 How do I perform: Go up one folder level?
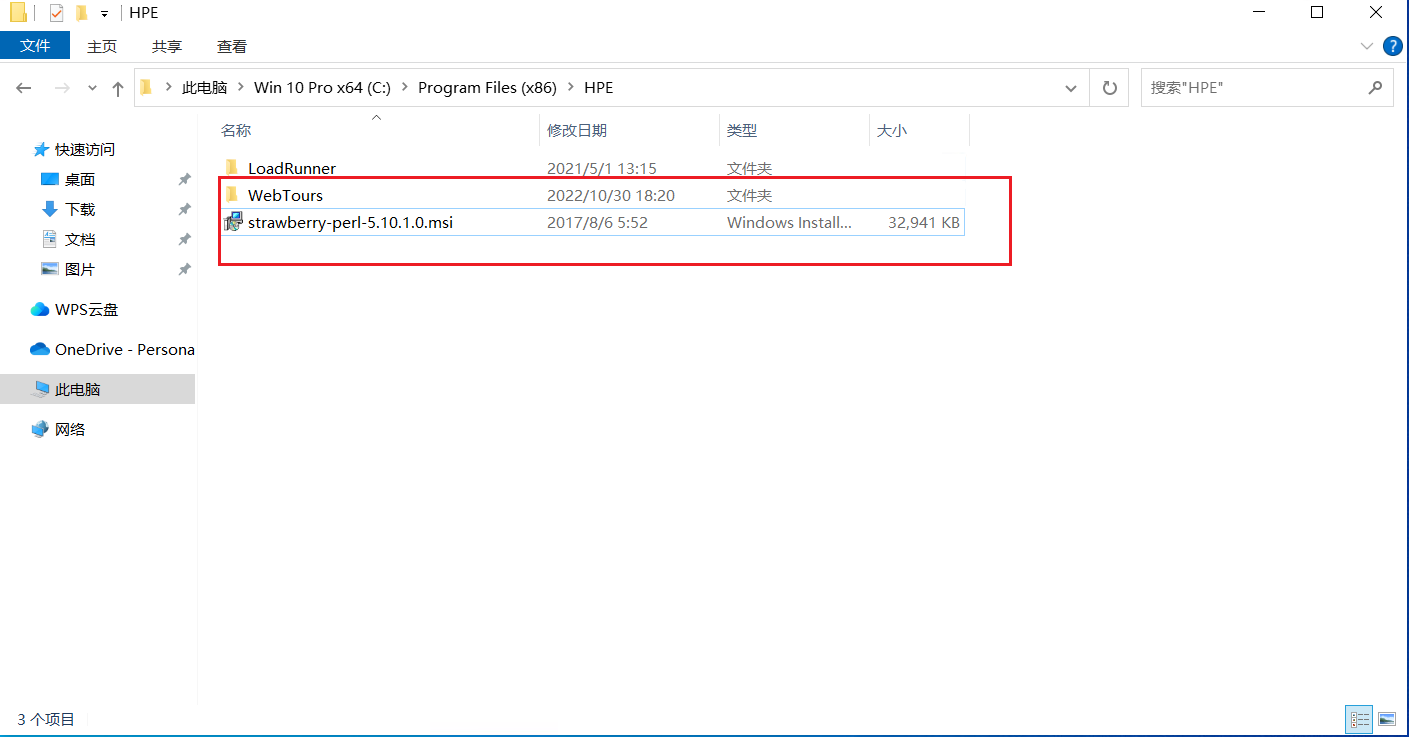point(118,88)
